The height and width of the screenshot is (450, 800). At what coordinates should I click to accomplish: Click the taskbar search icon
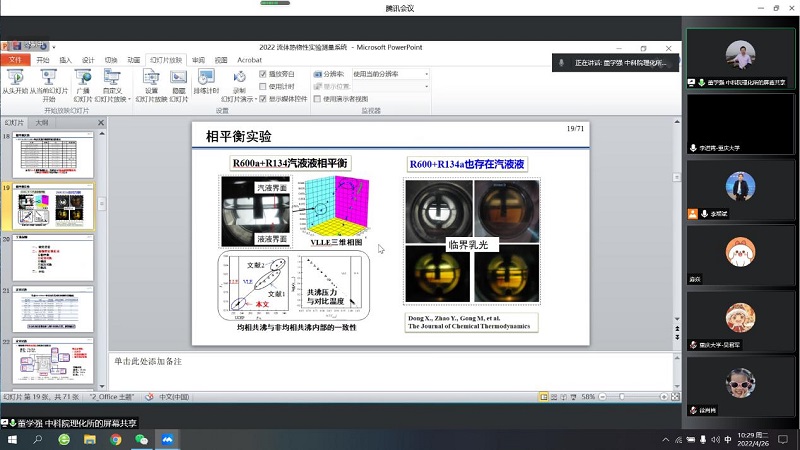click(38, 439)
